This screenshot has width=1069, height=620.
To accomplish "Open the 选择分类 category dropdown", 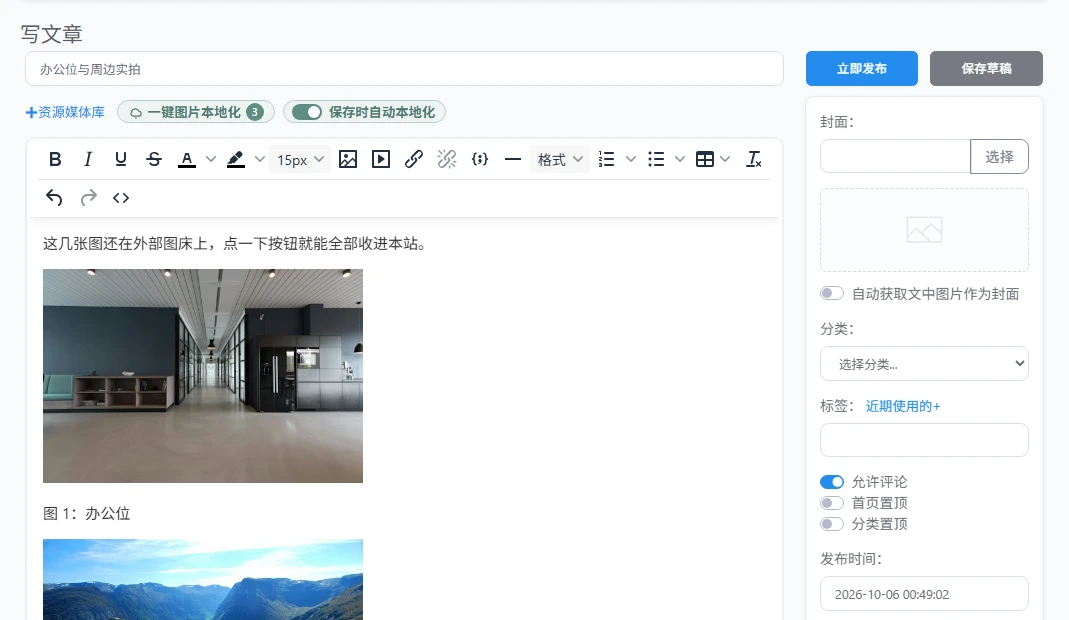I will (924, 364).
